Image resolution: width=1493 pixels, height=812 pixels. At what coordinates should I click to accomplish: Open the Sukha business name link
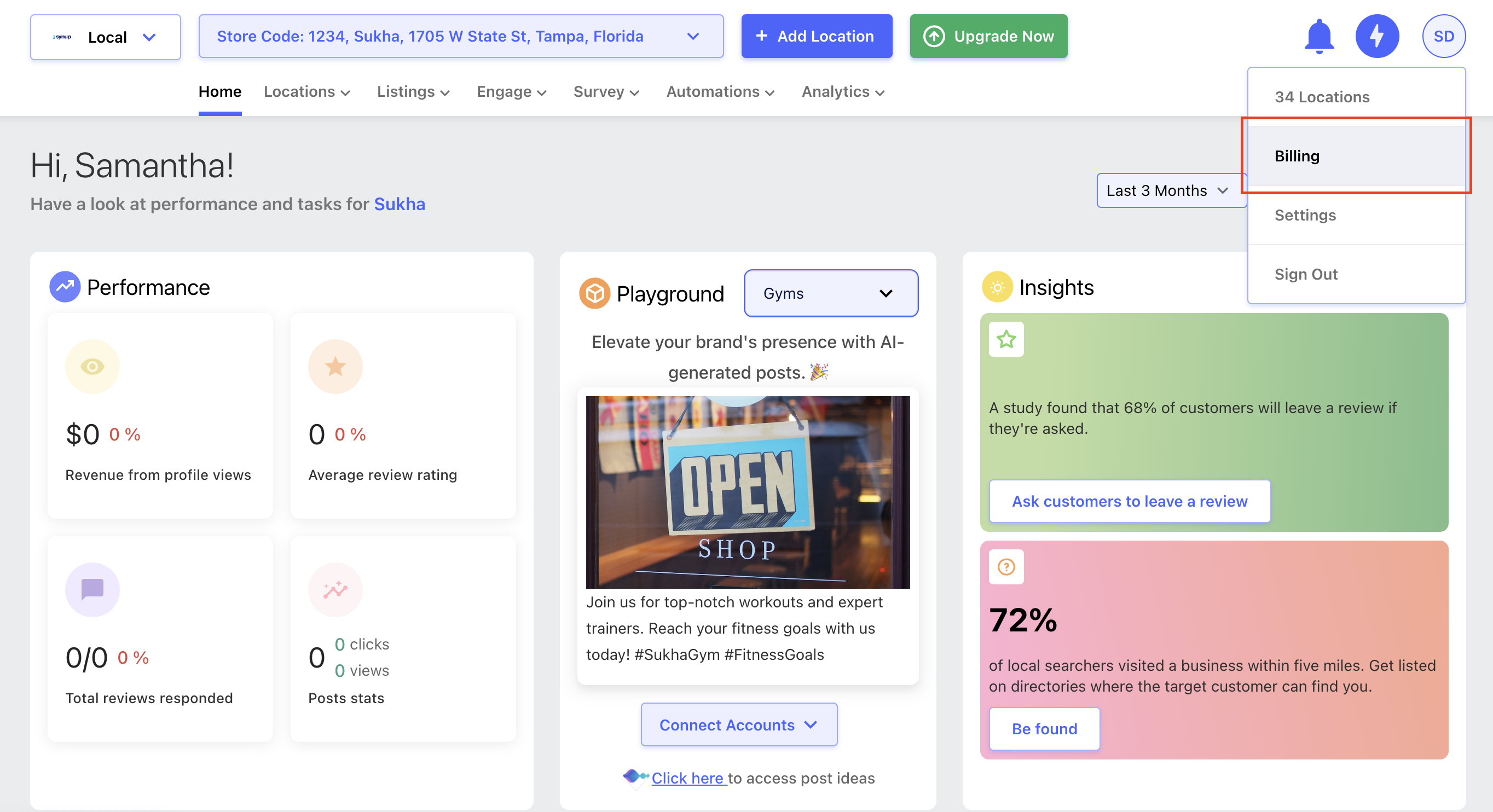tap(399, 204)
